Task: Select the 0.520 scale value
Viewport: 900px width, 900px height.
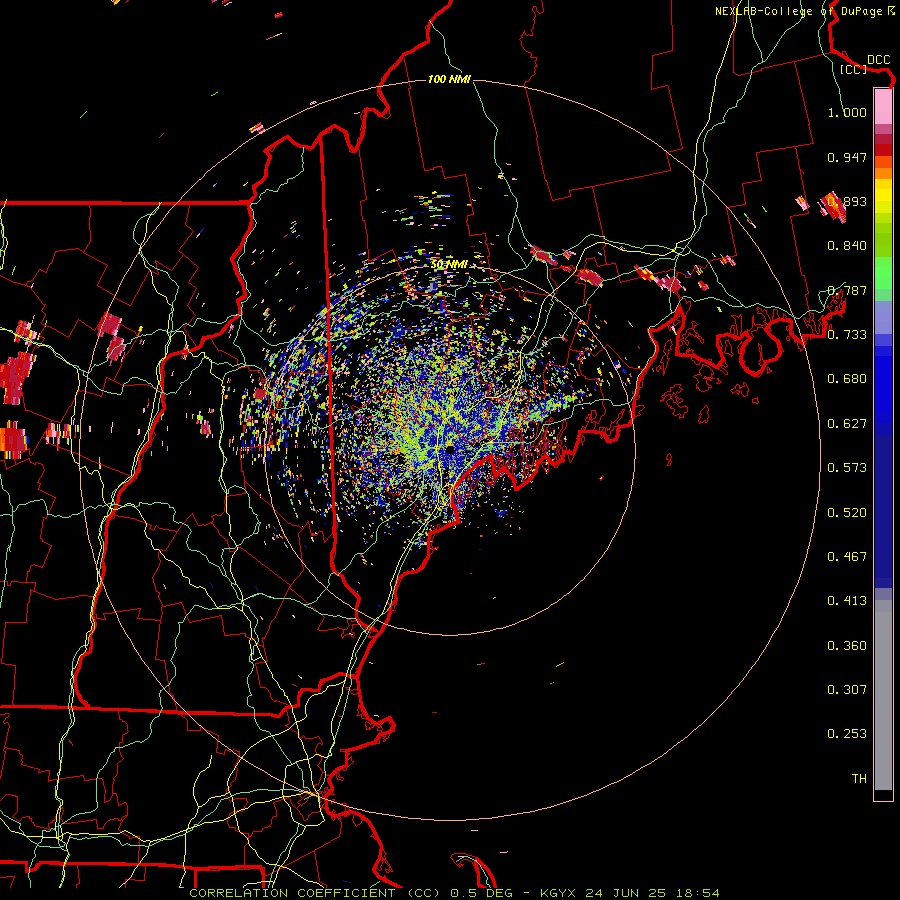Action: click(847, 513)
